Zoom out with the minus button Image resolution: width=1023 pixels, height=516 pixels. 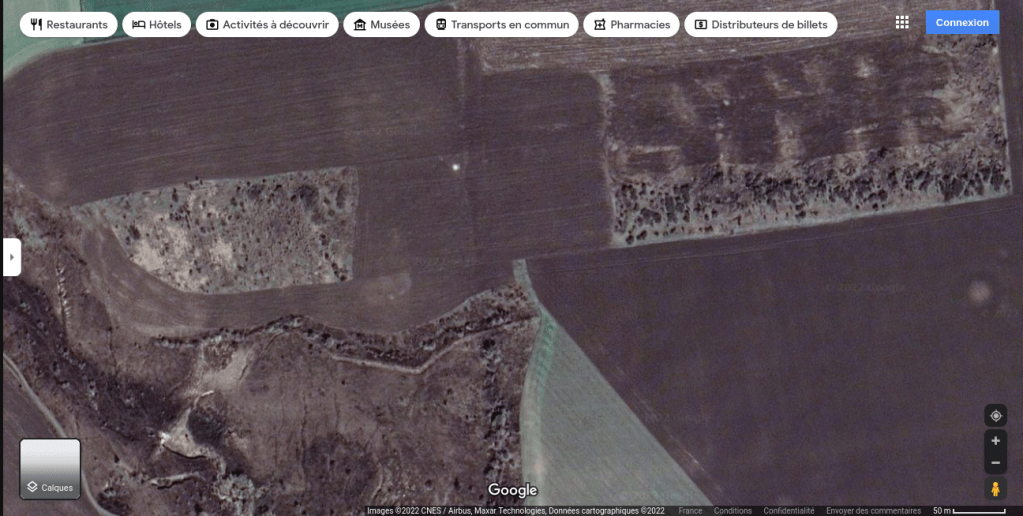tap(995, 464)
